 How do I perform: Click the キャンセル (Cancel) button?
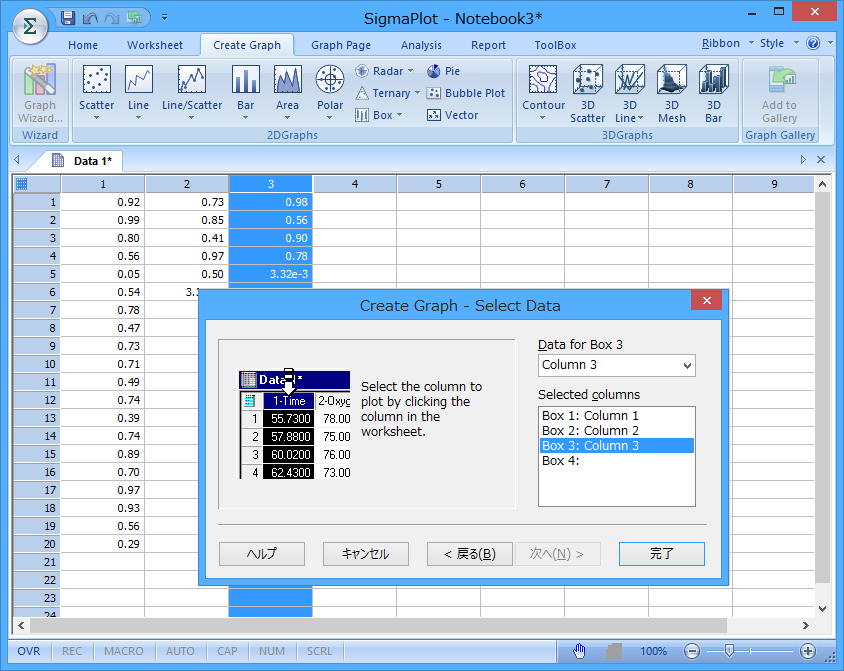coord(365,554)
